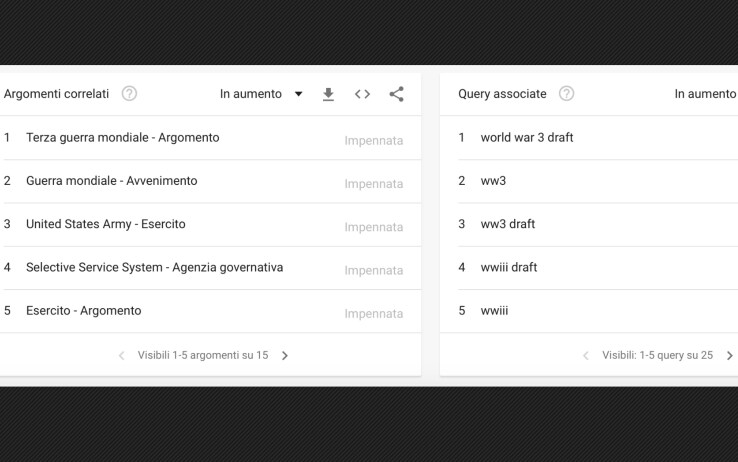Go to next page of query results

click(x=730, y=356)
